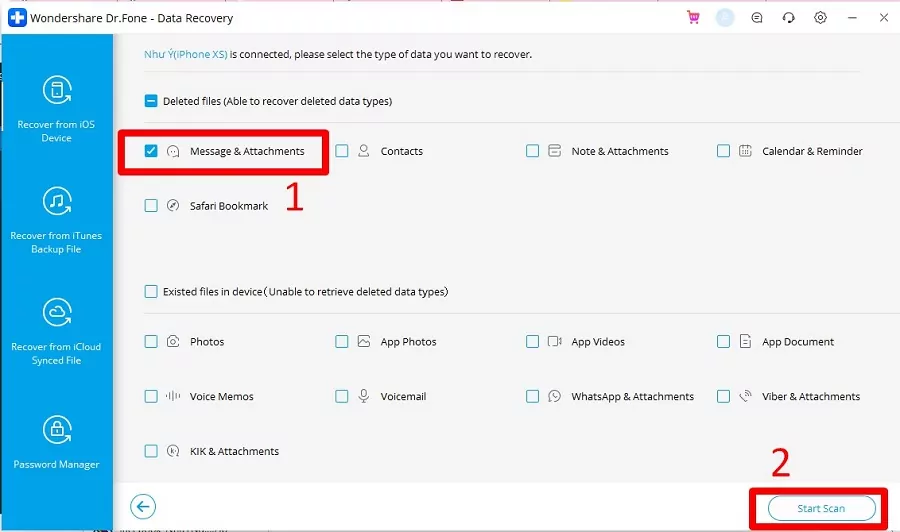Click the Note & Attachments icon
The width and height of the screenshot is (900, 532).
tap(554, 151)
